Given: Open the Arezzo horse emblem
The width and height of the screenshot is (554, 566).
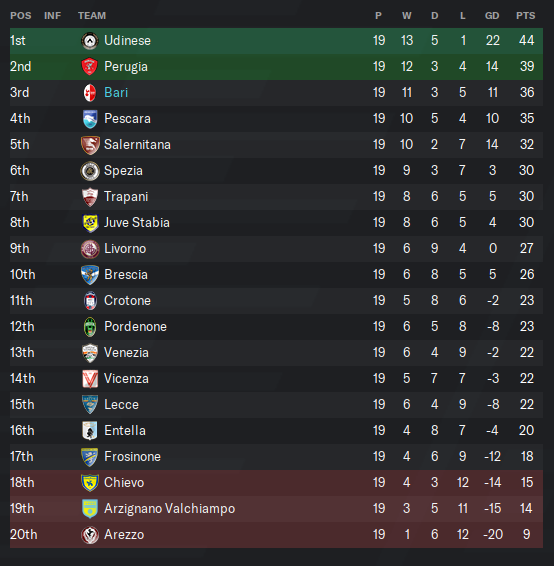Looking at the screenshot, I should 90,535.
